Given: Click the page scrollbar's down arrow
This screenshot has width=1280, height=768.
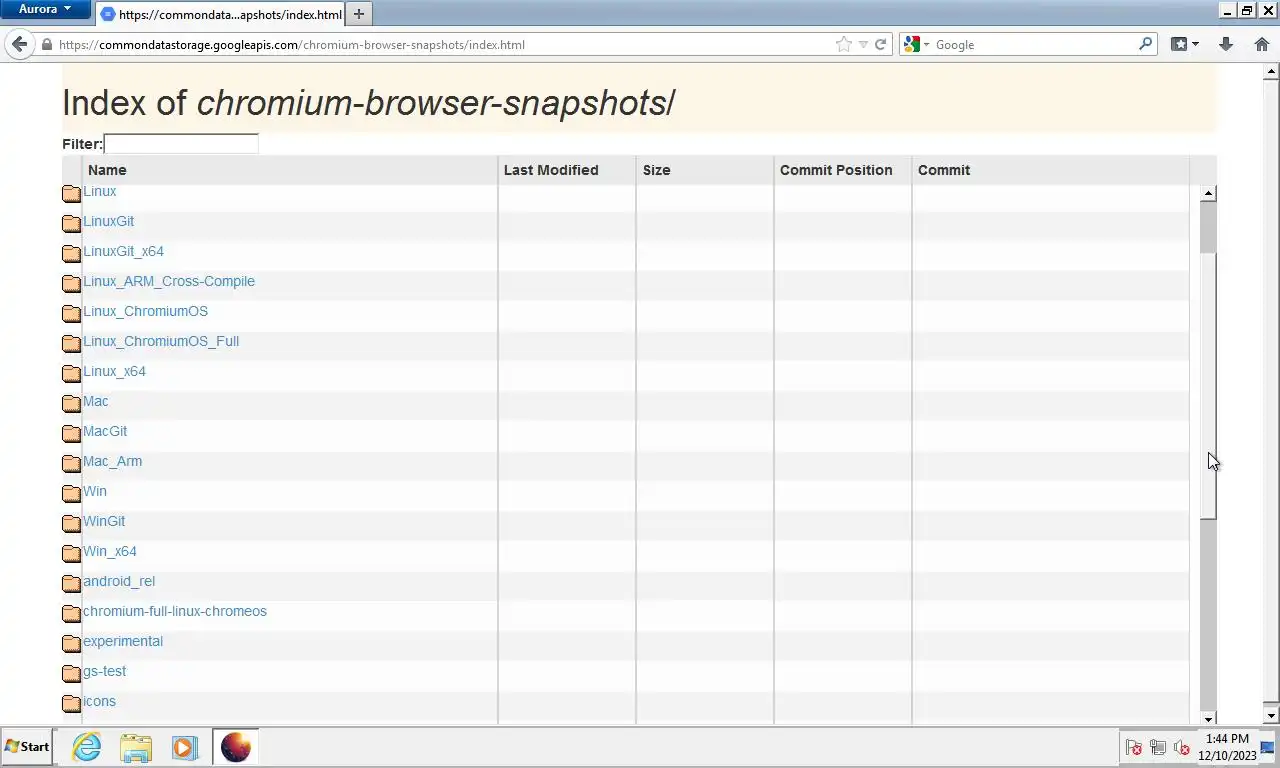Looking at the screenshot, I should [x=1272, y=716].
